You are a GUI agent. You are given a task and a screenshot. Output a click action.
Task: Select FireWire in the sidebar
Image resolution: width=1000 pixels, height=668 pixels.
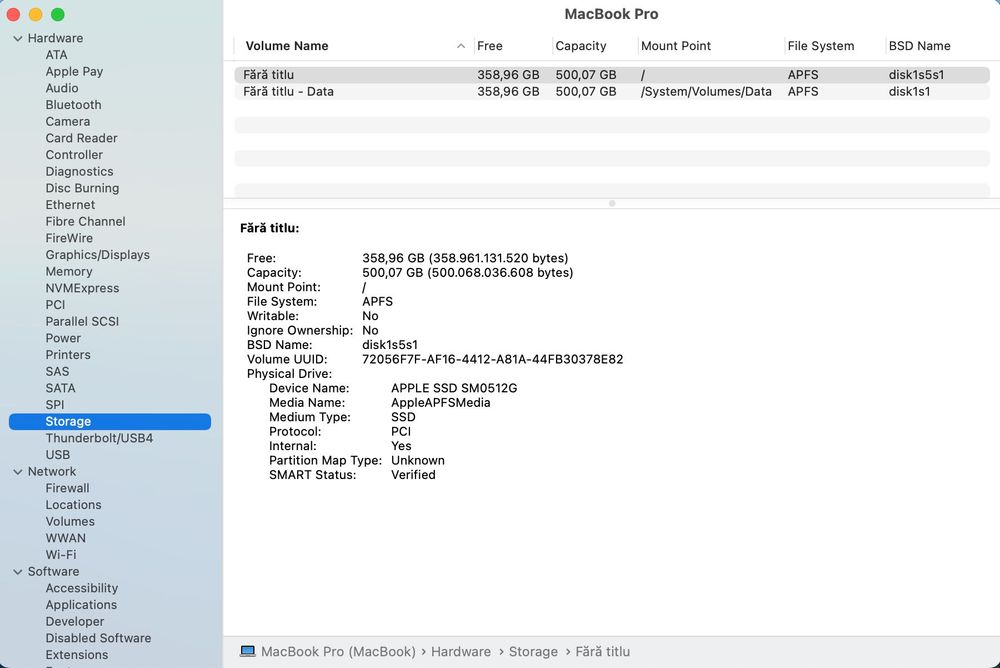pos(69,238)
